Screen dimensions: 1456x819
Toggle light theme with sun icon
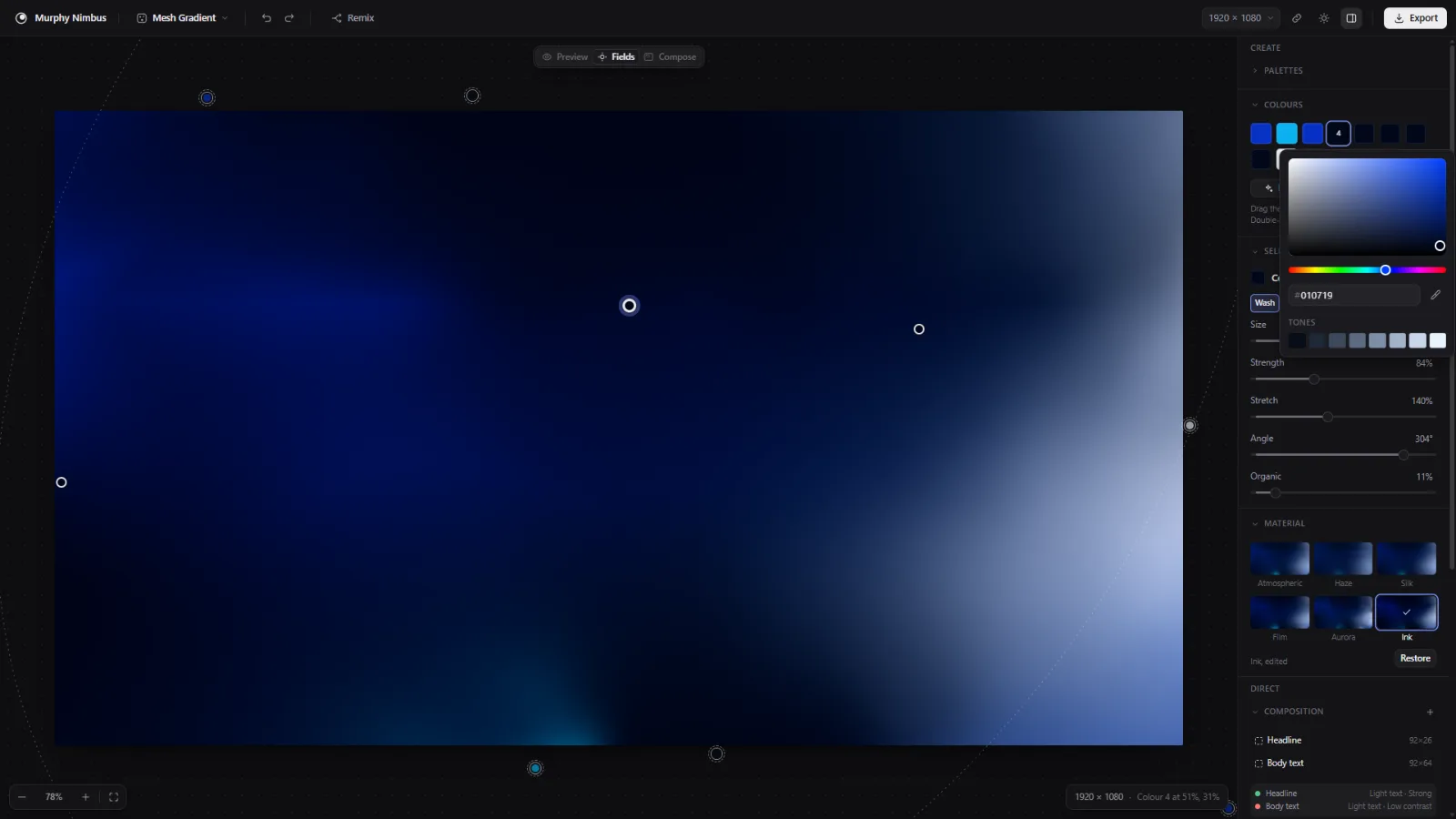(1324, 18)
